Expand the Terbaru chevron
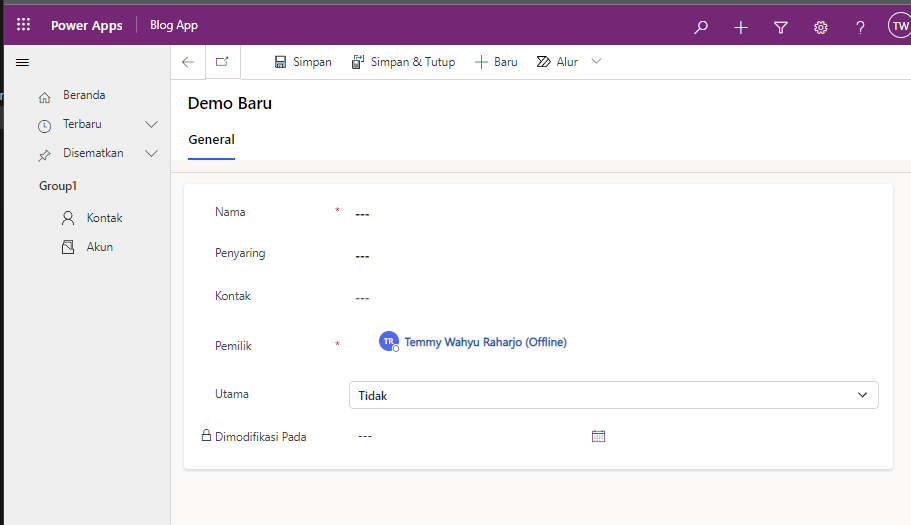The width and height of the screenshot is (911, 525). point(151,124)
